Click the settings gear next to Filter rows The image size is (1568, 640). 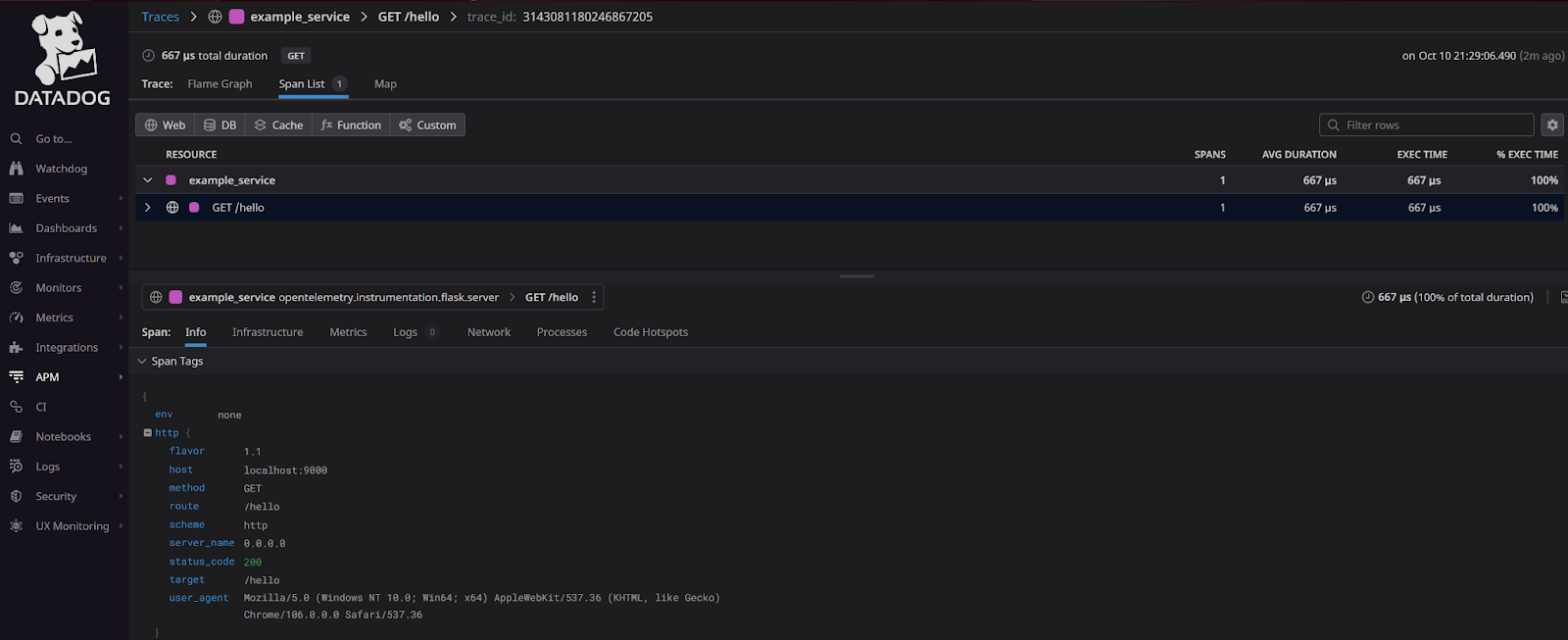1552,125
